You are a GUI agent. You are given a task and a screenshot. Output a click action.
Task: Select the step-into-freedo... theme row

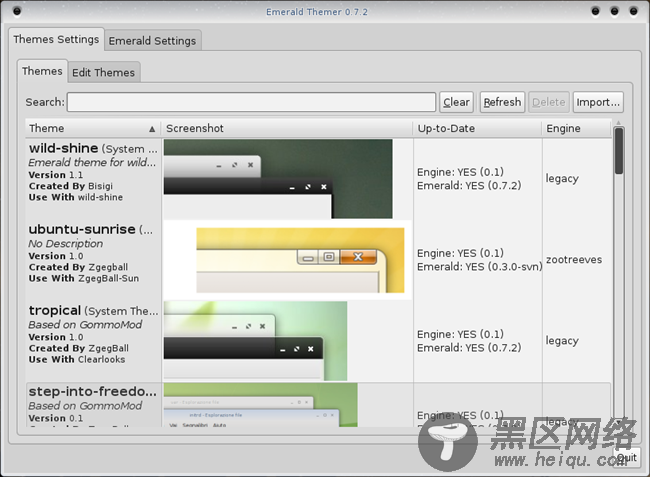318,405
